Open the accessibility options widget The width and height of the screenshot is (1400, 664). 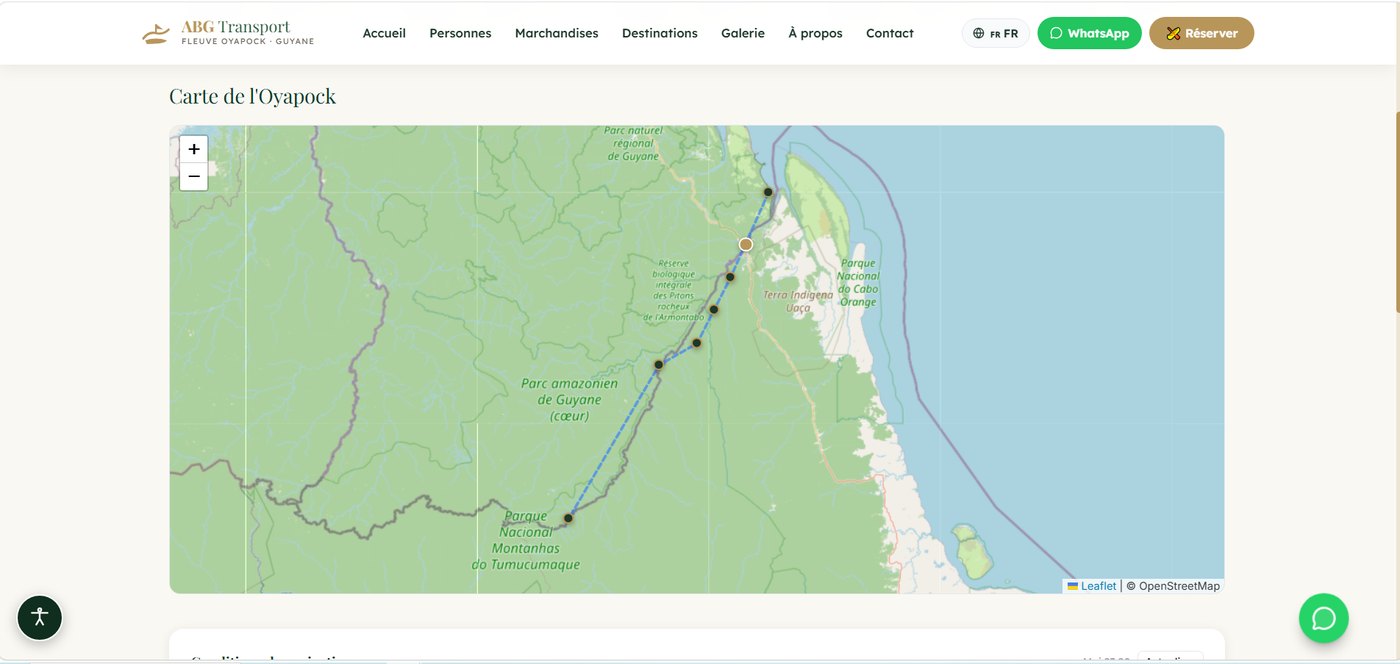tap(40, 618)
